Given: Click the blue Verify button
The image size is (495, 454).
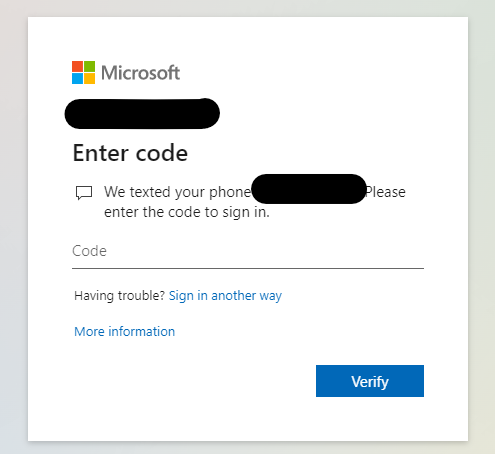Looking at the screenshot, I should click(370, 381).
